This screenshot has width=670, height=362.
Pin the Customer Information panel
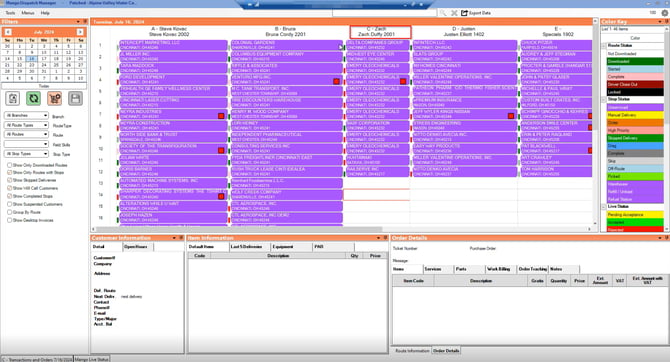click(181, 238)
